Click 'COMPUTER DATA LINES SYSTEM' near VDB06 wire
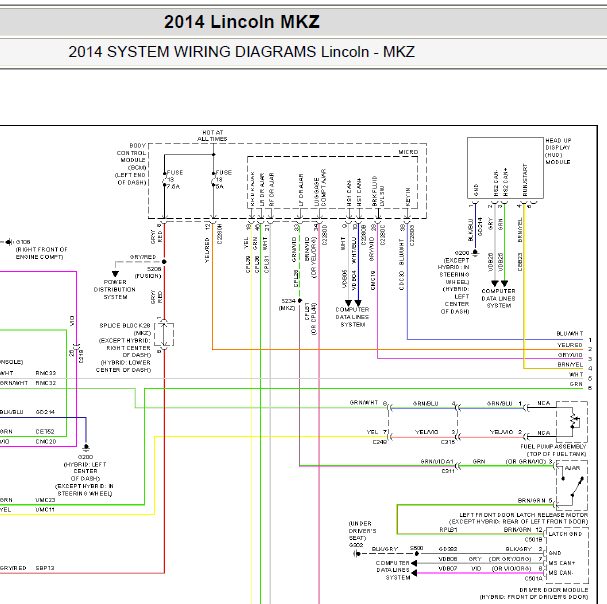 click(x=393, y=570)
